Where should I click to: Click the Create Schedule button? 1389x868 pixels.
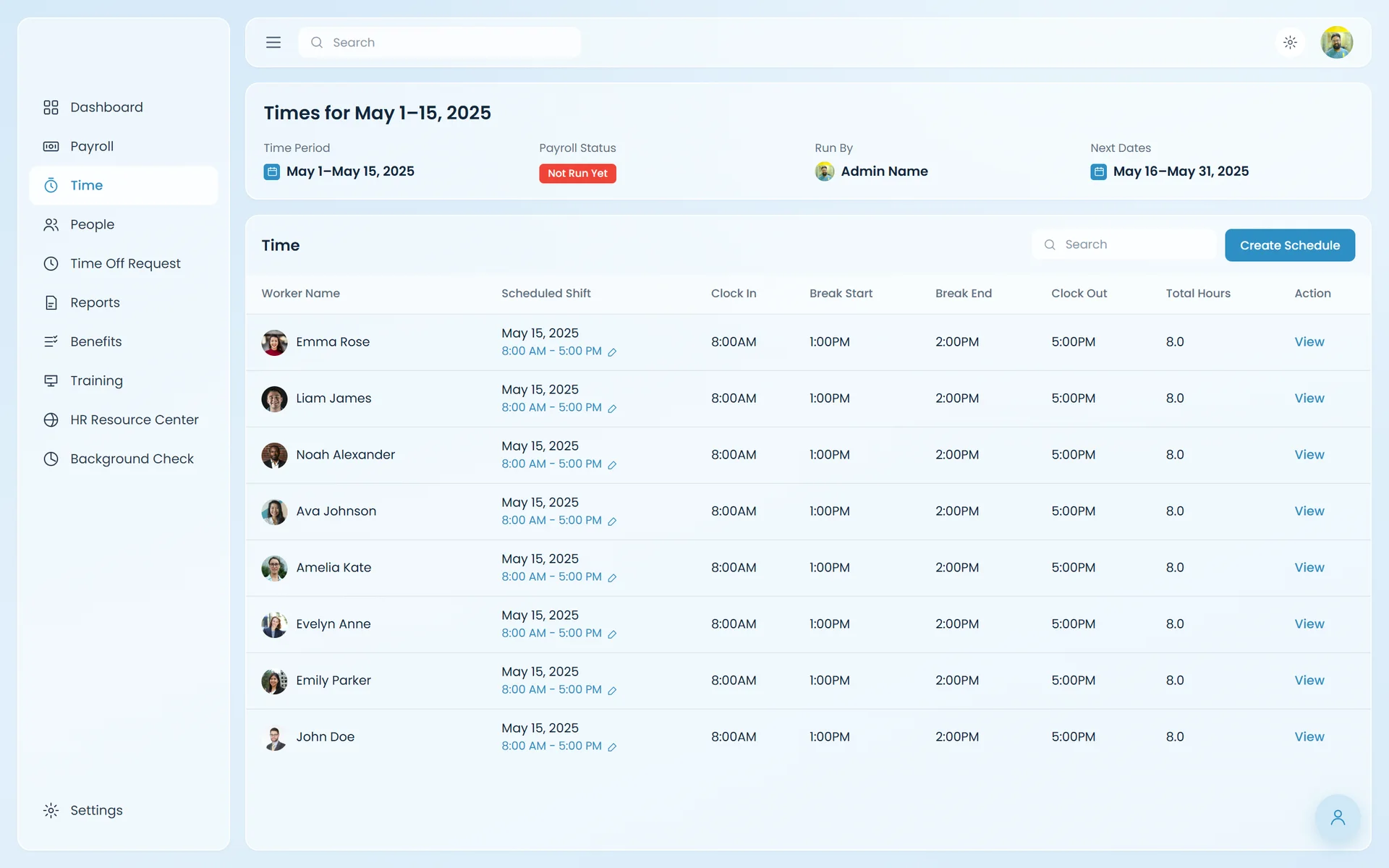point(1289,245)
